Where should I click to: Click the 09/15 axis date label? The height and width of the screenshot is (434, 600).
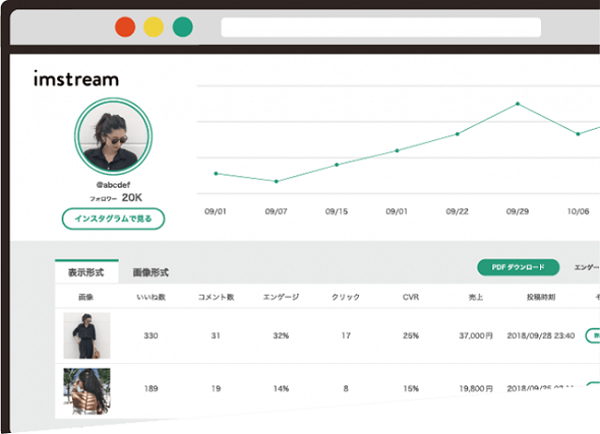click(336, 211)
